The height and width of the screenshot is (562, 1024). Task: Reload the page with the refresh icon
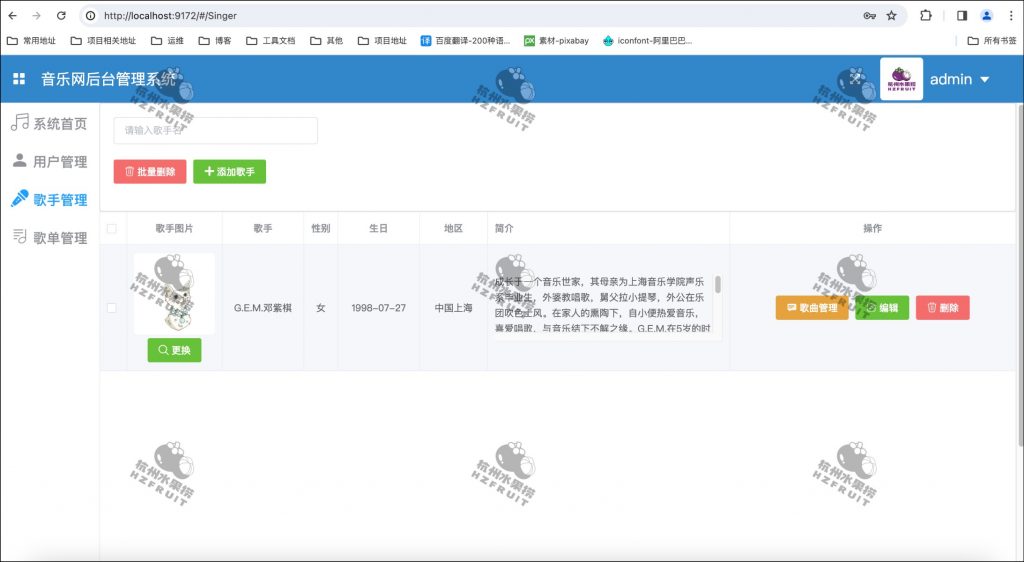coord(61,16)
